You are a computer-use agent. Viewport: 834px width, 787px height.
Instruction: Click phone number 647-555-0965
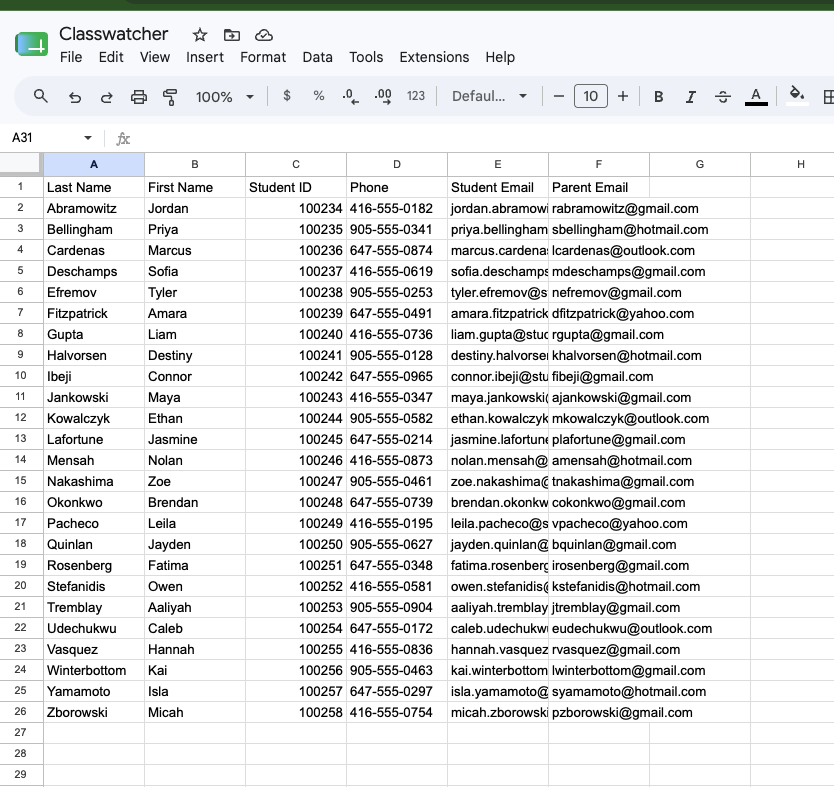(x=397, y=376)
